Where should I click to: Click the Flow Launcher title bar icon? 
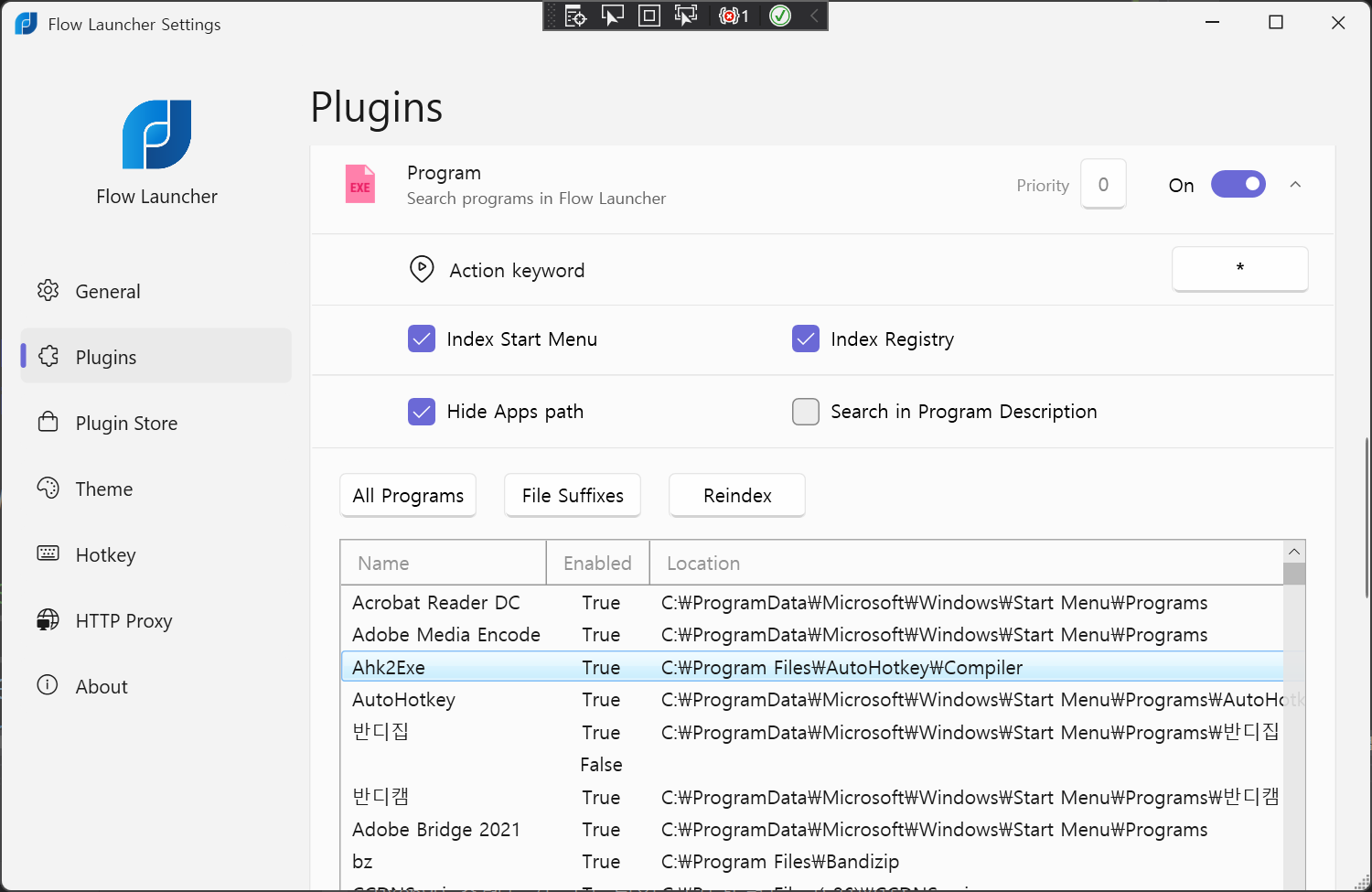point(26,24)
